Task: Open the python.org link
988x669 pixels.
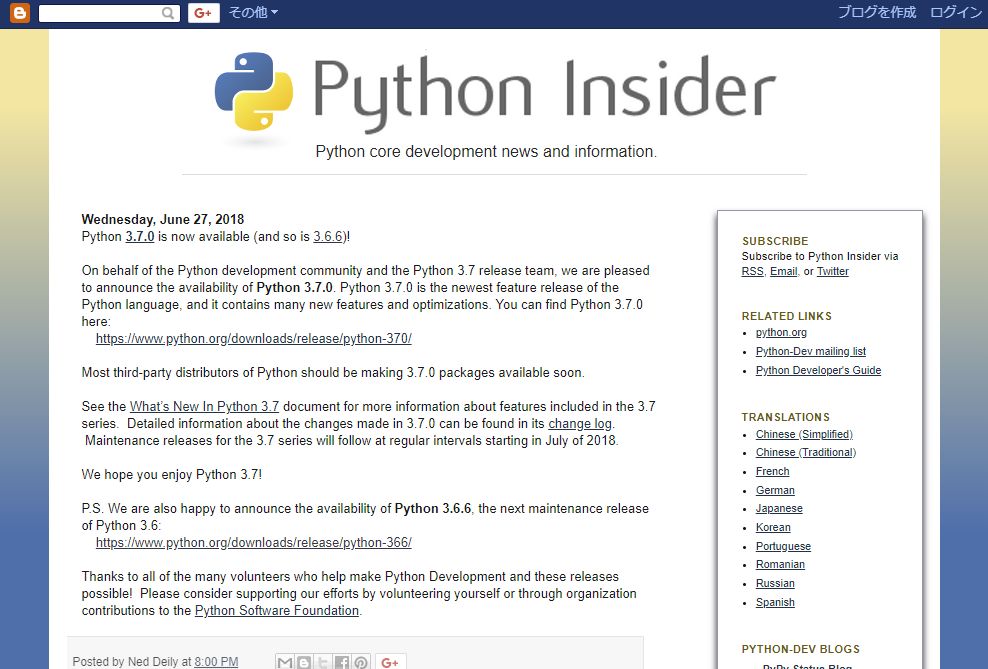Action: [781, 332]
